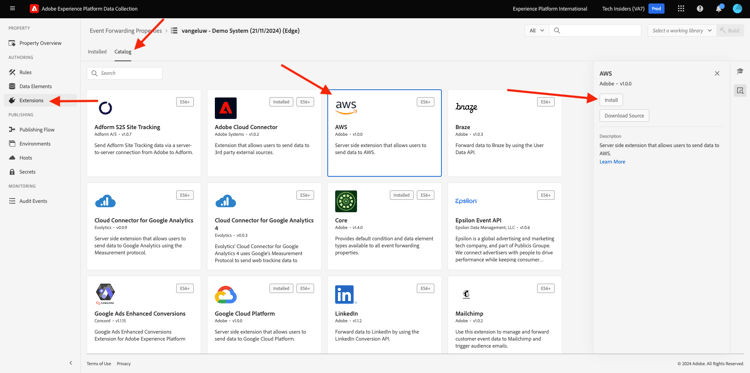750x373 pixels.
Task: Open the help question mark icon
Action: click(700, 9)
